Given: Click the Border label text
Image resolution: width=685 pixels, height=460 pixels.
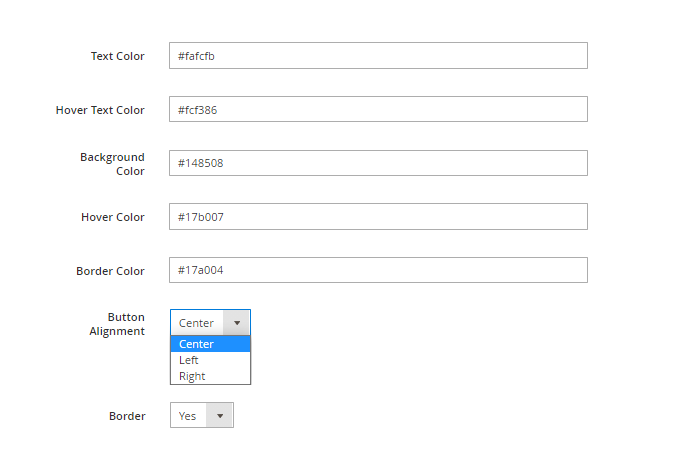Looking at the screenshot, I should click(127, 416).
